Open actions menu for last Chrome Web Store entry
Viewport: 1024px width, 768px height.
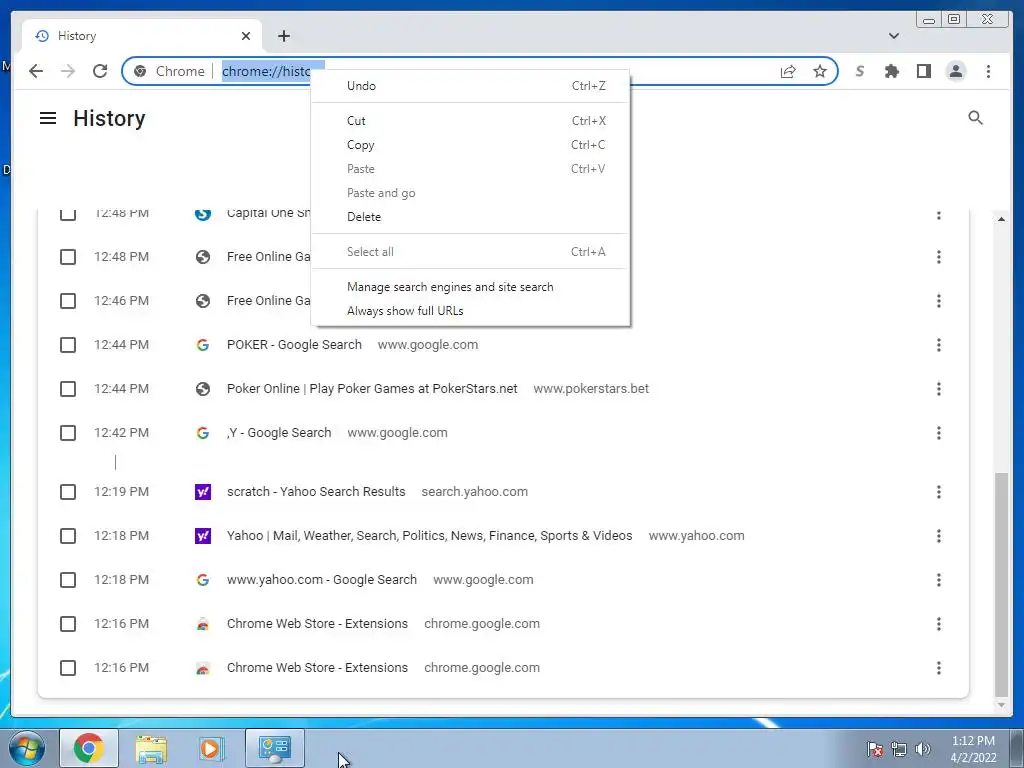click(x=938, y=668)
